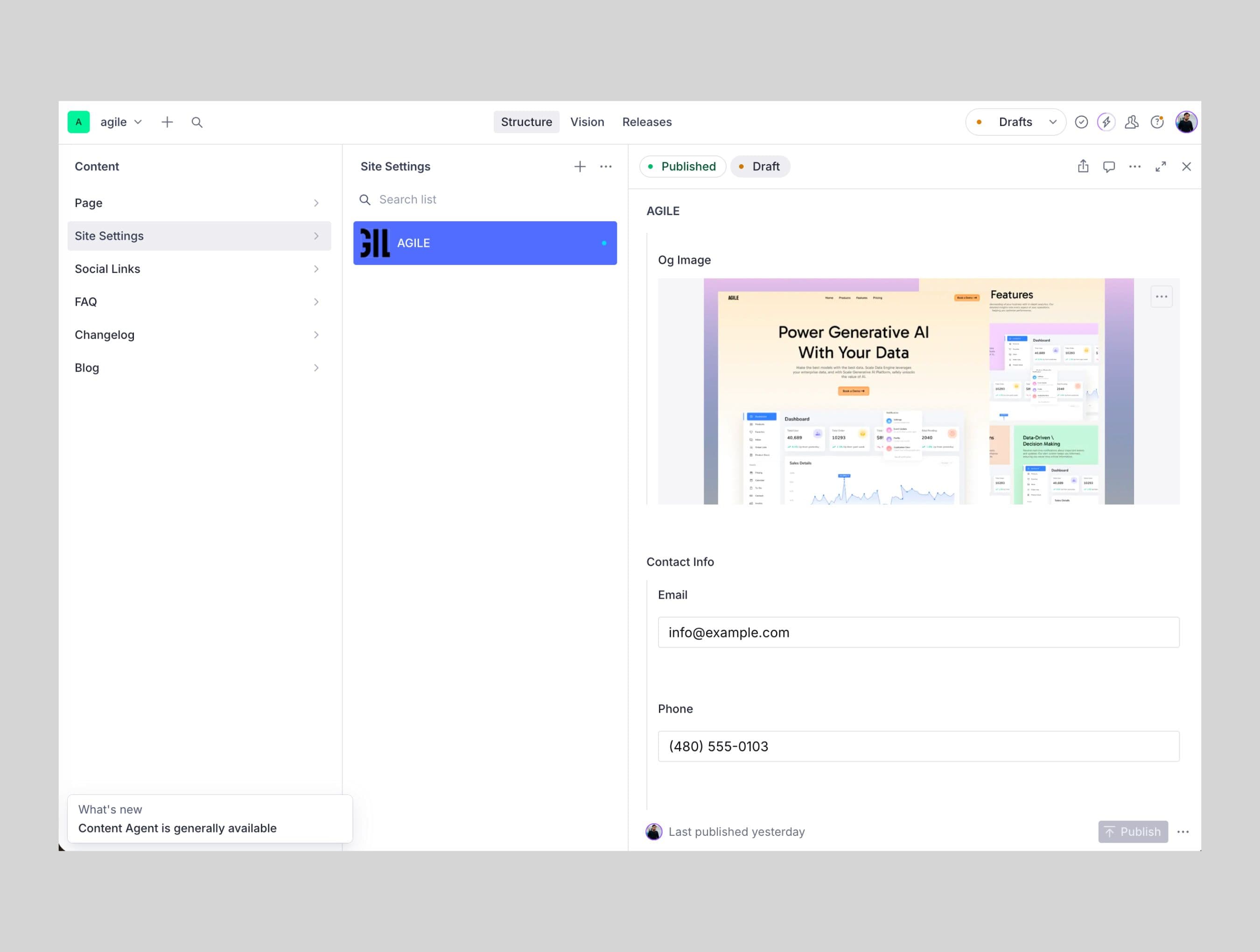This screenshot has width=1260, height=952.
Task: Click the plus icon beside agile
Action: tap(167, 122)
